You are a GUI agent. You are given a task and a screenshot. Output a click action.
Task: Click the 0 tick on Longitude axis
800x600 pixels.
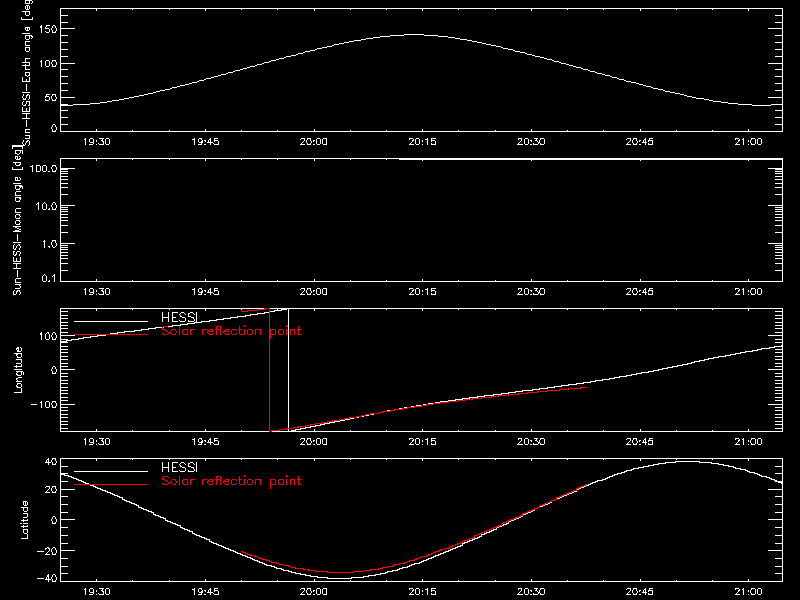pos(54,370)
